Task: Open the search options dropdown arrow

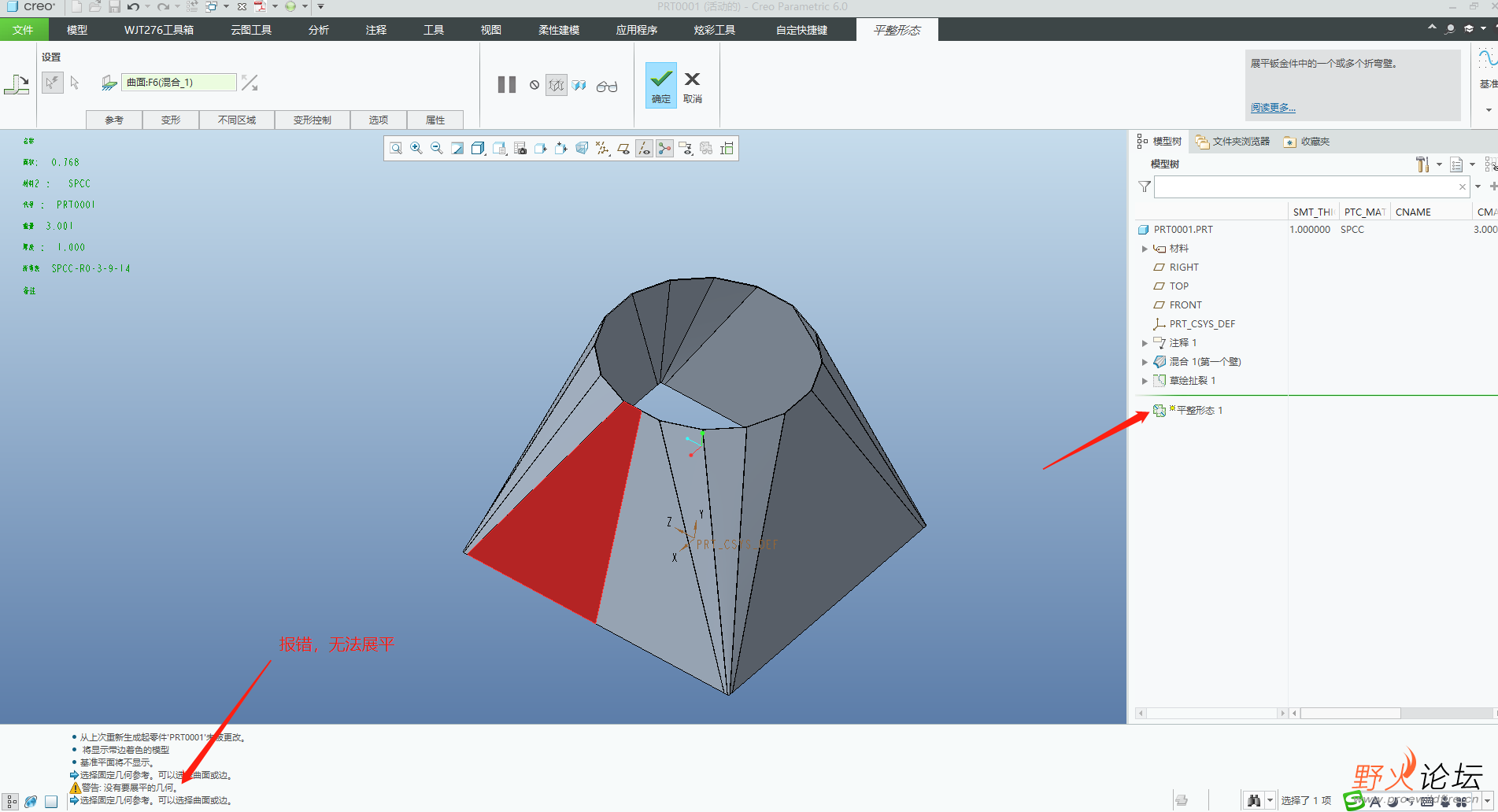Action: click(1478, 187)
